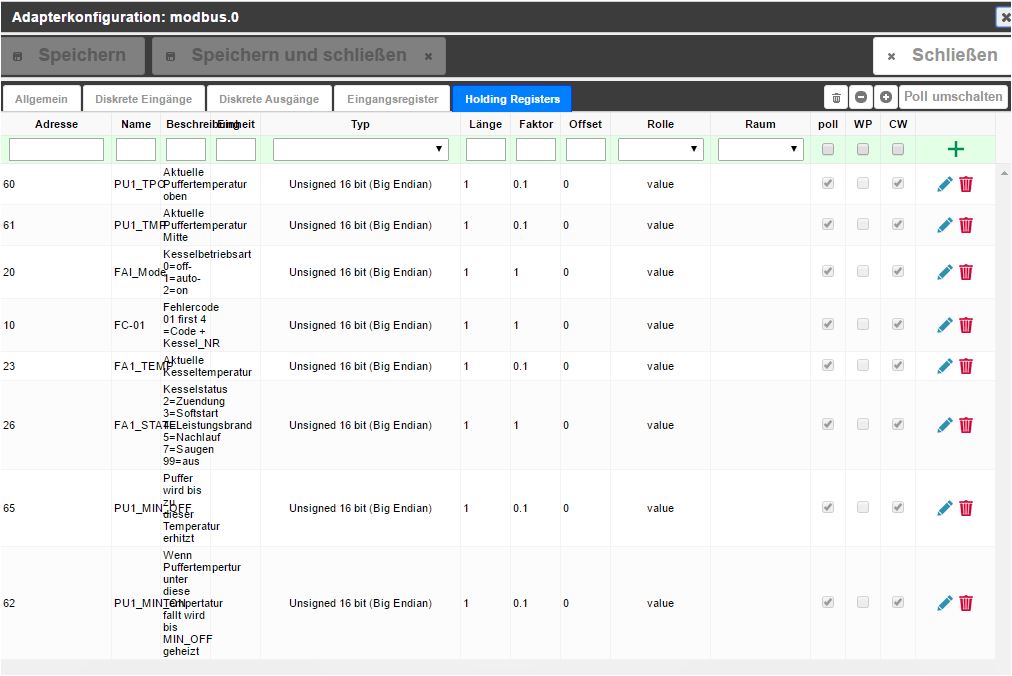Click the Typ column header

[360, 125]
